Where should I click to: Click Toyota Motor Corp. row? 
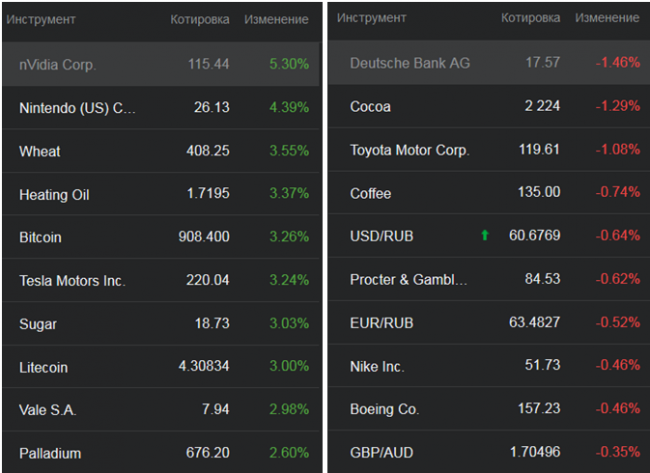(x=409, y=150)
